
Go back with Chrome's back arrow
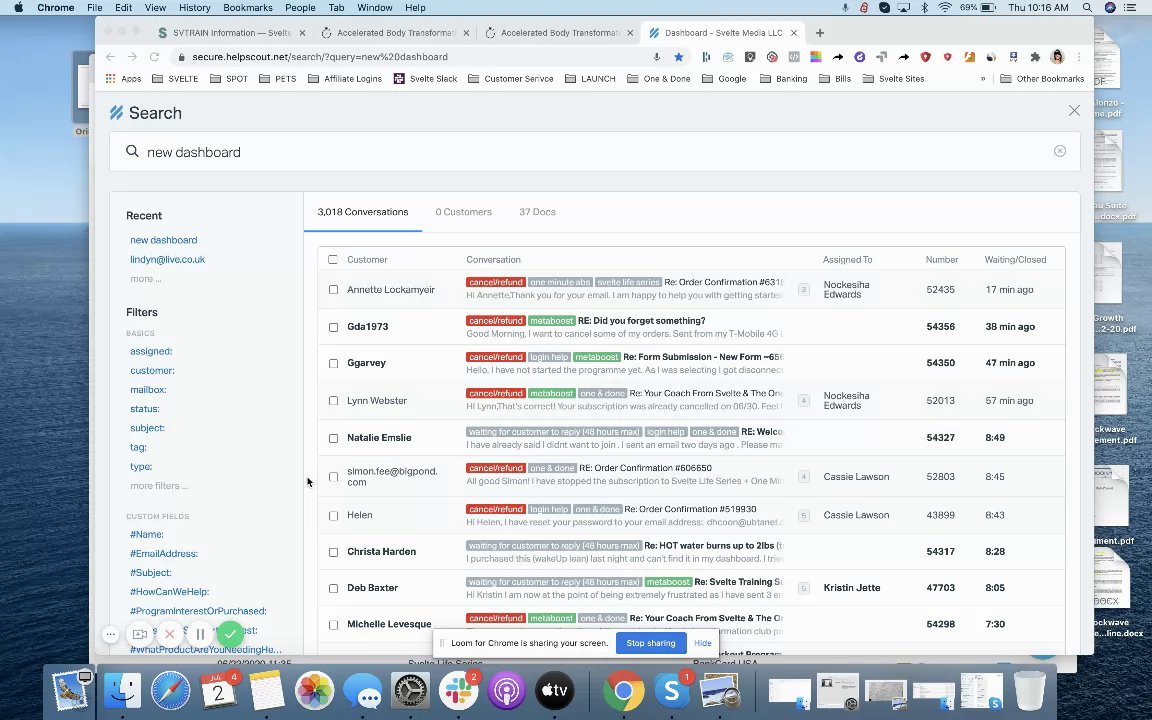coord(110,57)
